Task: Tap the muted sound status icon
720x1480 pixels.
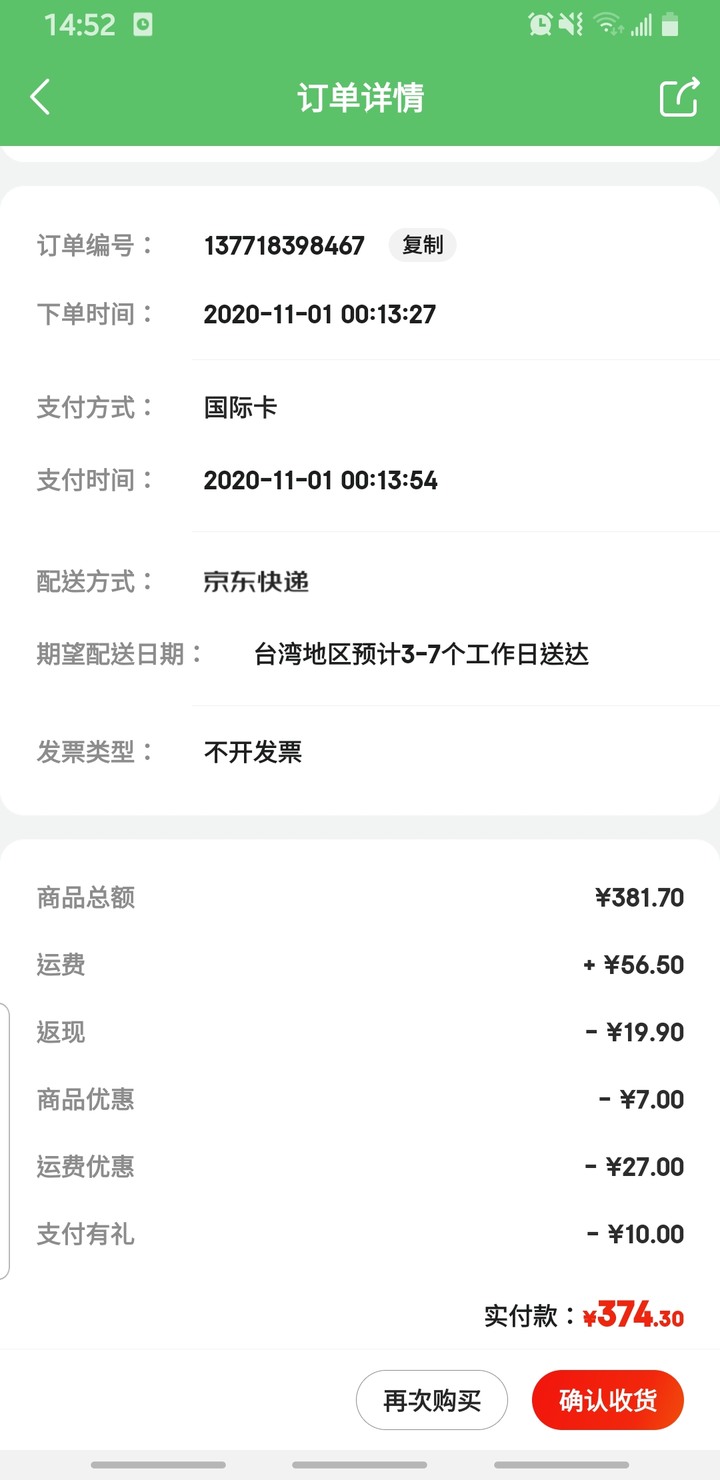Action: [571, 24]
